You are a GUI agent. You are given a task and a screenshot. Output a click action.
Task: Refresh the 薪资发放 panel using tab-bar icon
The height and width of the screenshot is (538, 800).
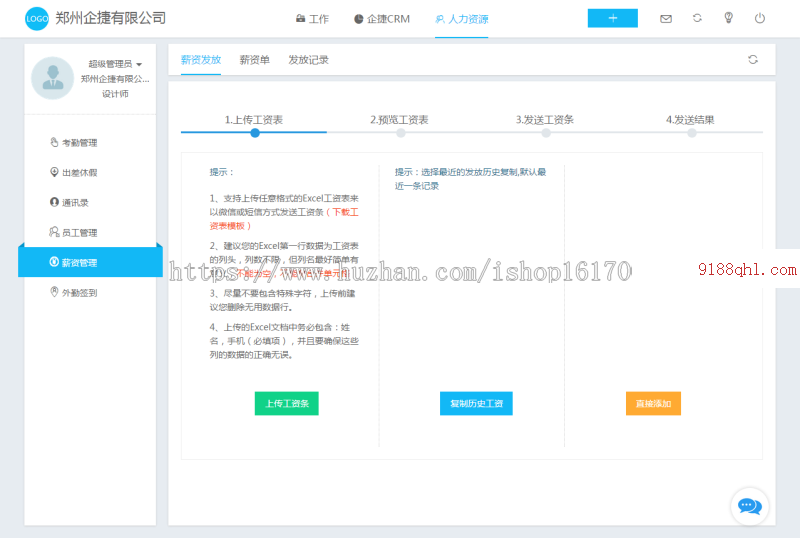click(x=753, y=60)
